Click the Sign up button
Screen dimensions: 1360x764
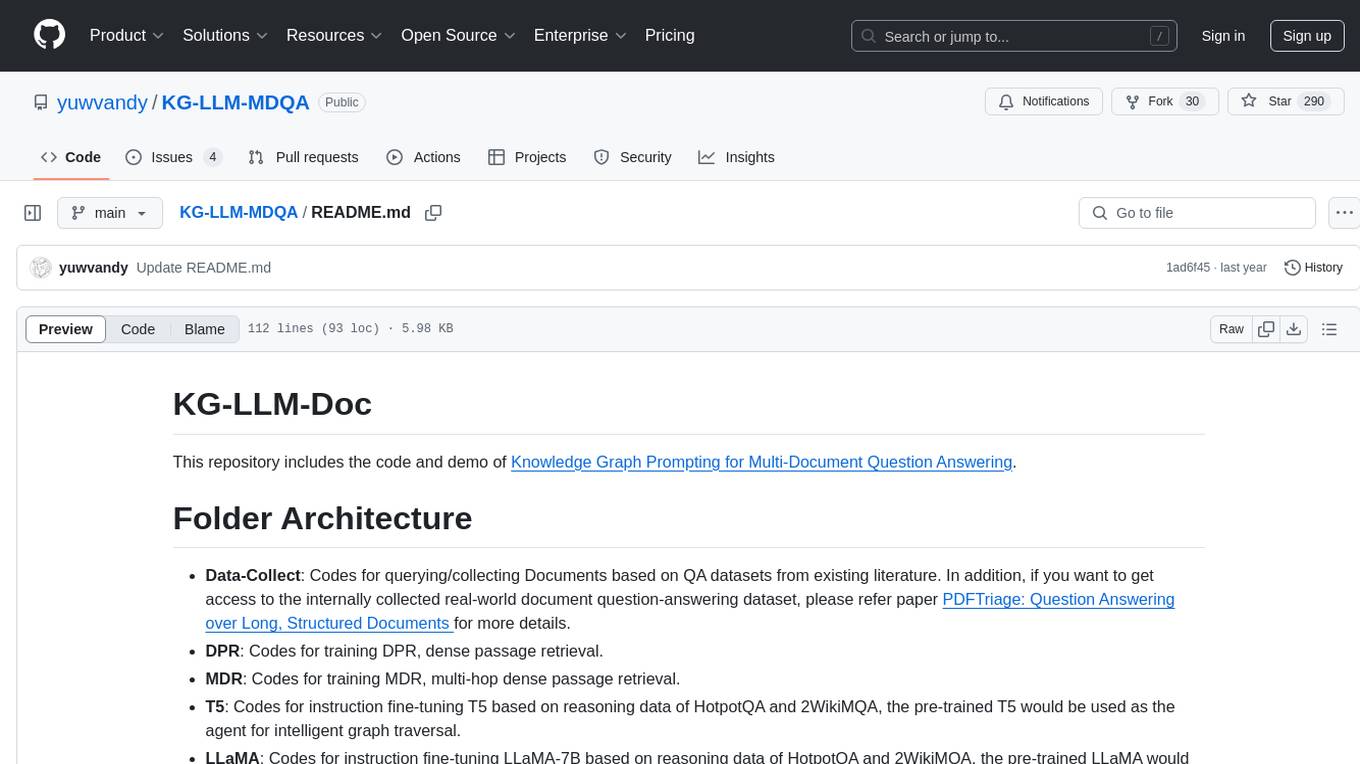click(x=1307, y=36)
